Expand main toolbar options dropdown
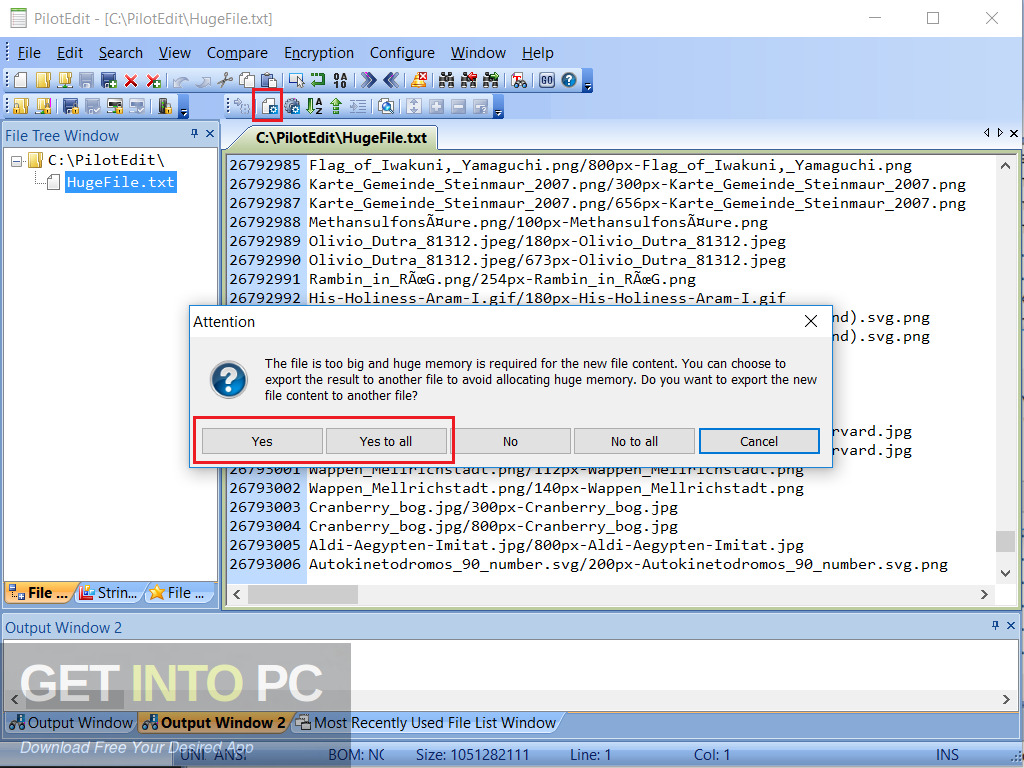Viewport: 1024px width, 768px height. [x=587, y=81]
